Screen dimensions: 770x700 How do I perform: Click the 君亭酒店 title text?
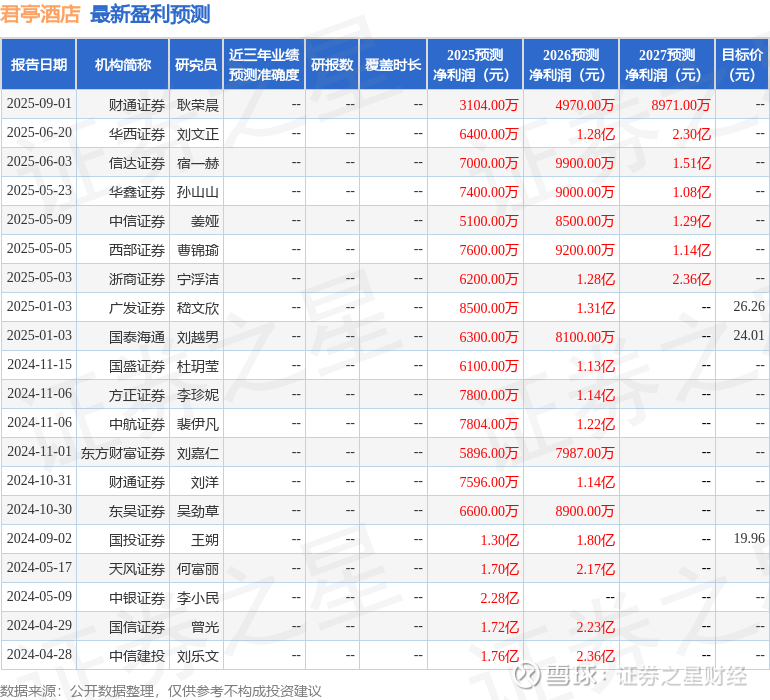click(40, 14)
